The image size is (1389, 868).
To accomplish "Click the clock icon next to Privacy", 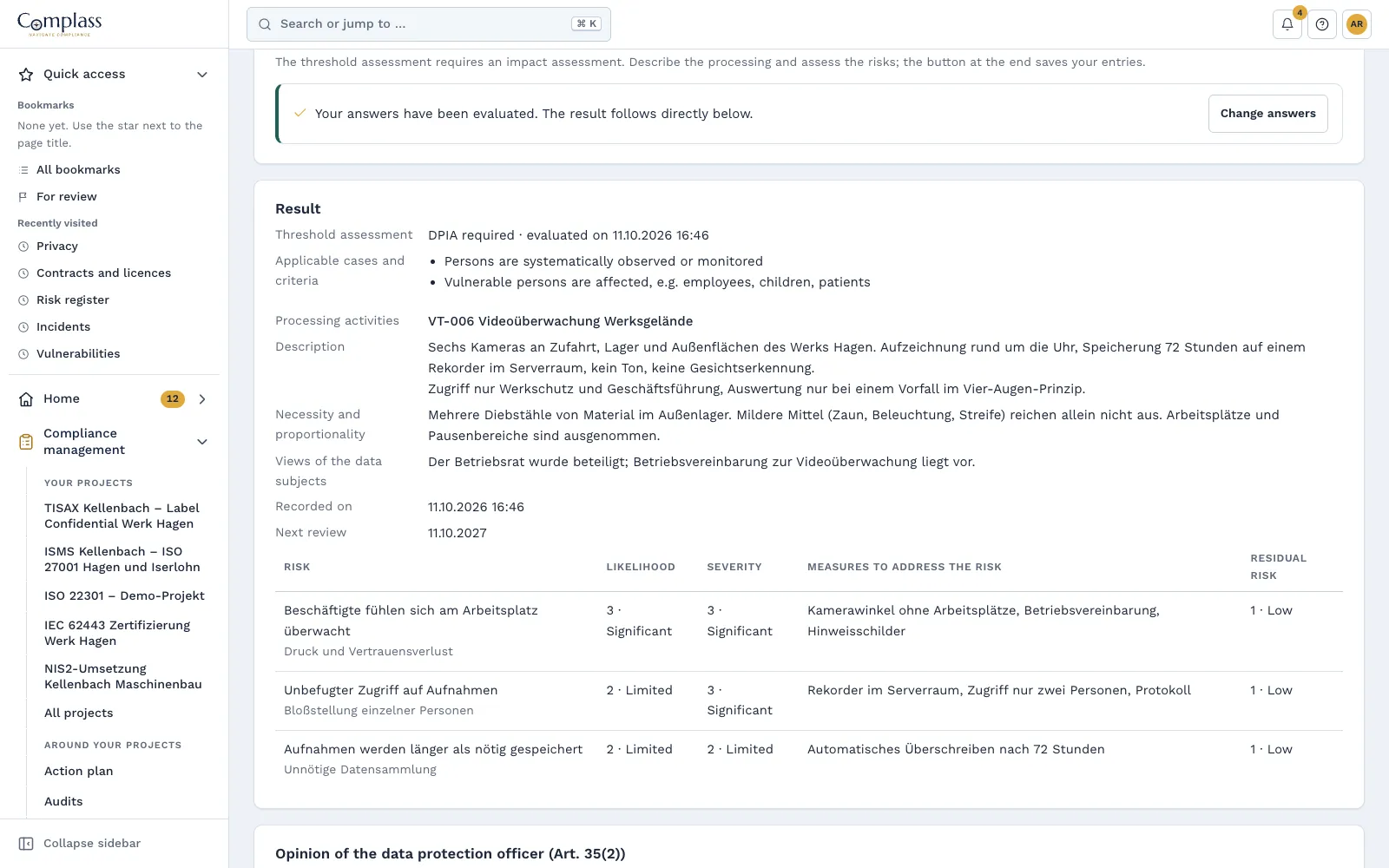I will click(23, 247).
